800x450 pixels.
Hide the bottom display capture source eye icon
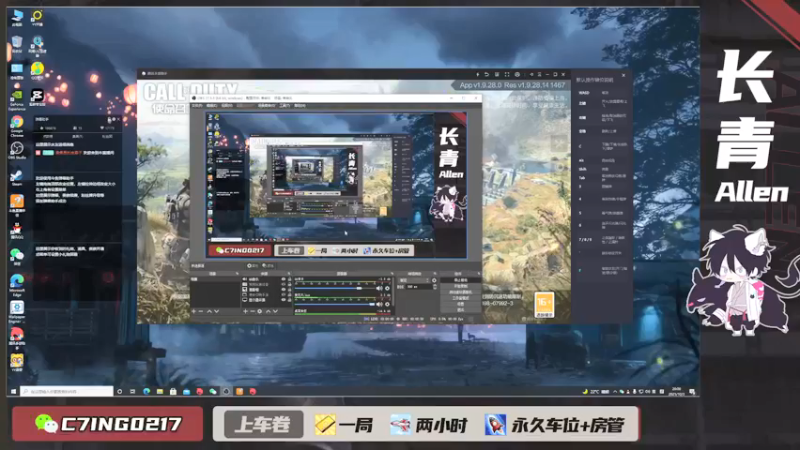coord(284,300)
